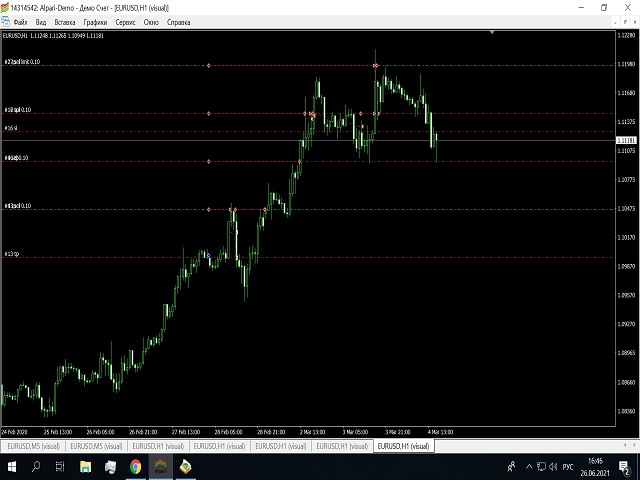640x480 pixels.
Task: Open the People icon in system tray
Action: pos(511,467)
